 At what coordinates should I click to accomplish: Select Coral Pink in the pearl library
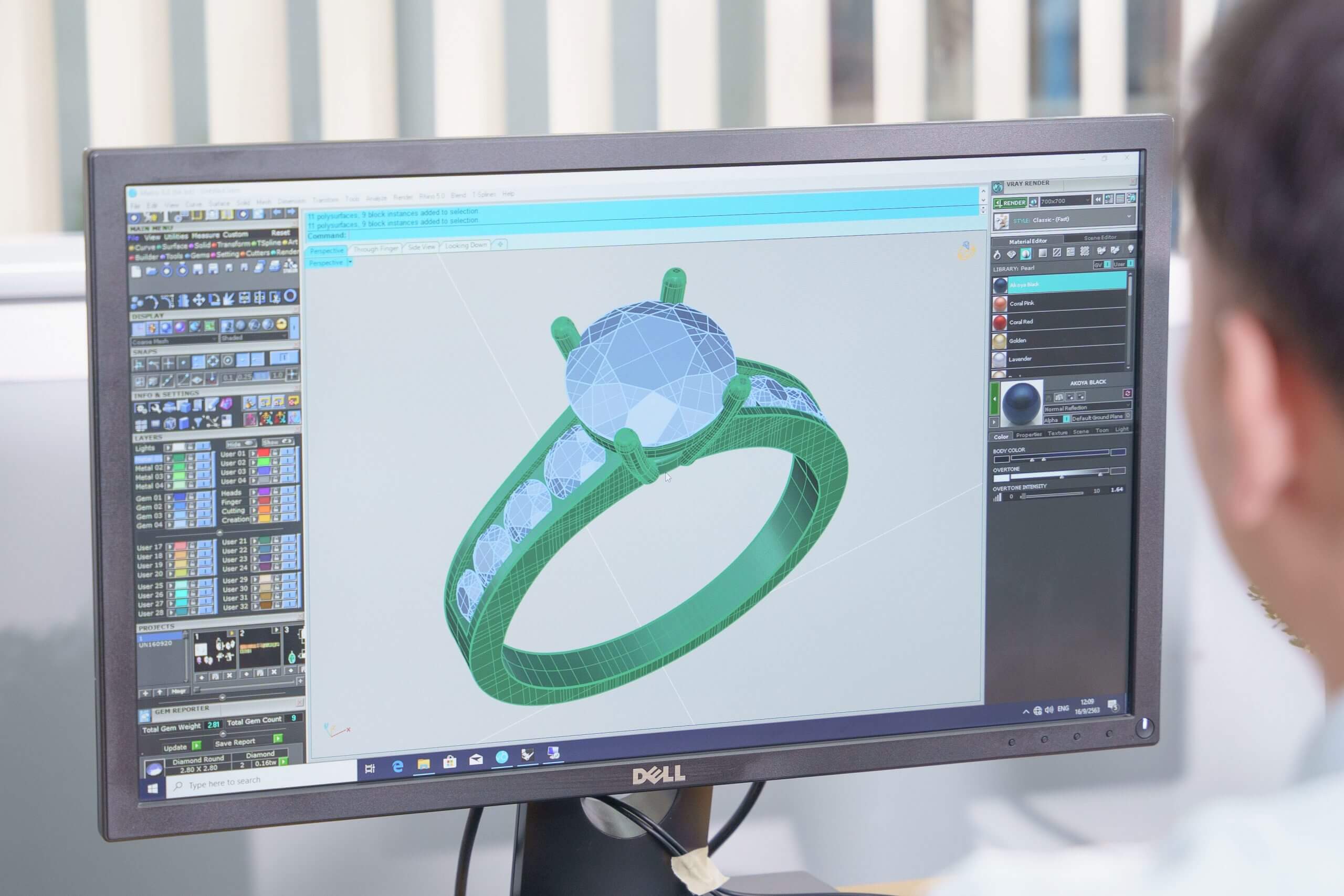[x=1059, y=303]
